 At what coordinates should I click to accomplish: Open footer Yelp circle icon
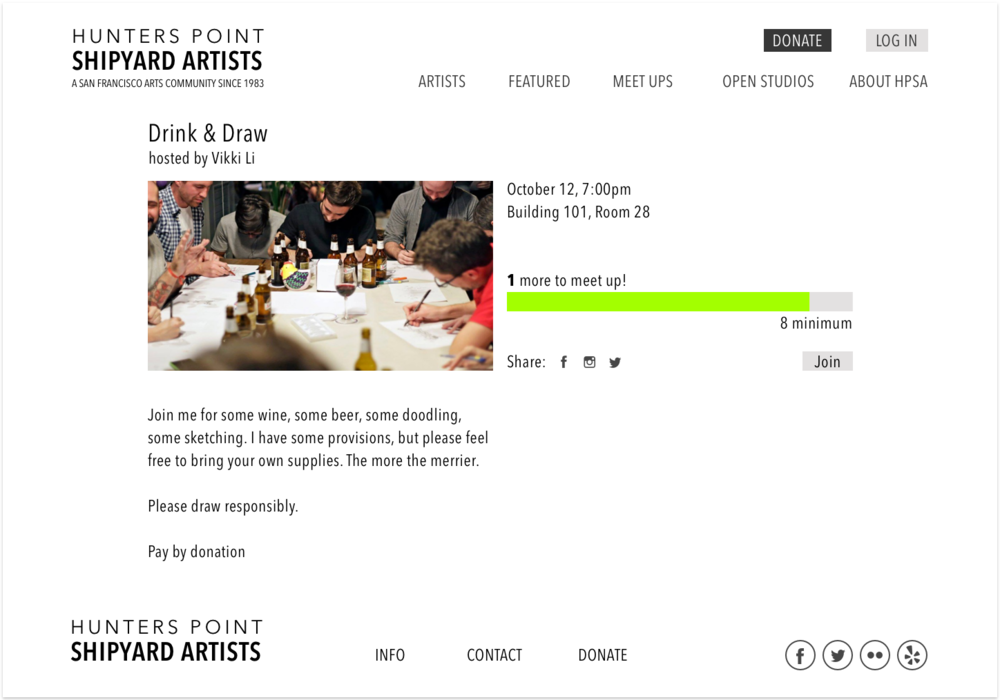[912, 655]
